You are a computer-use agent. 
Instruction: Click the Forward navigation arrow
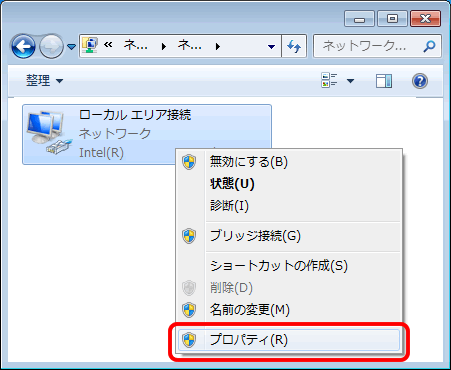click(51, 46)
